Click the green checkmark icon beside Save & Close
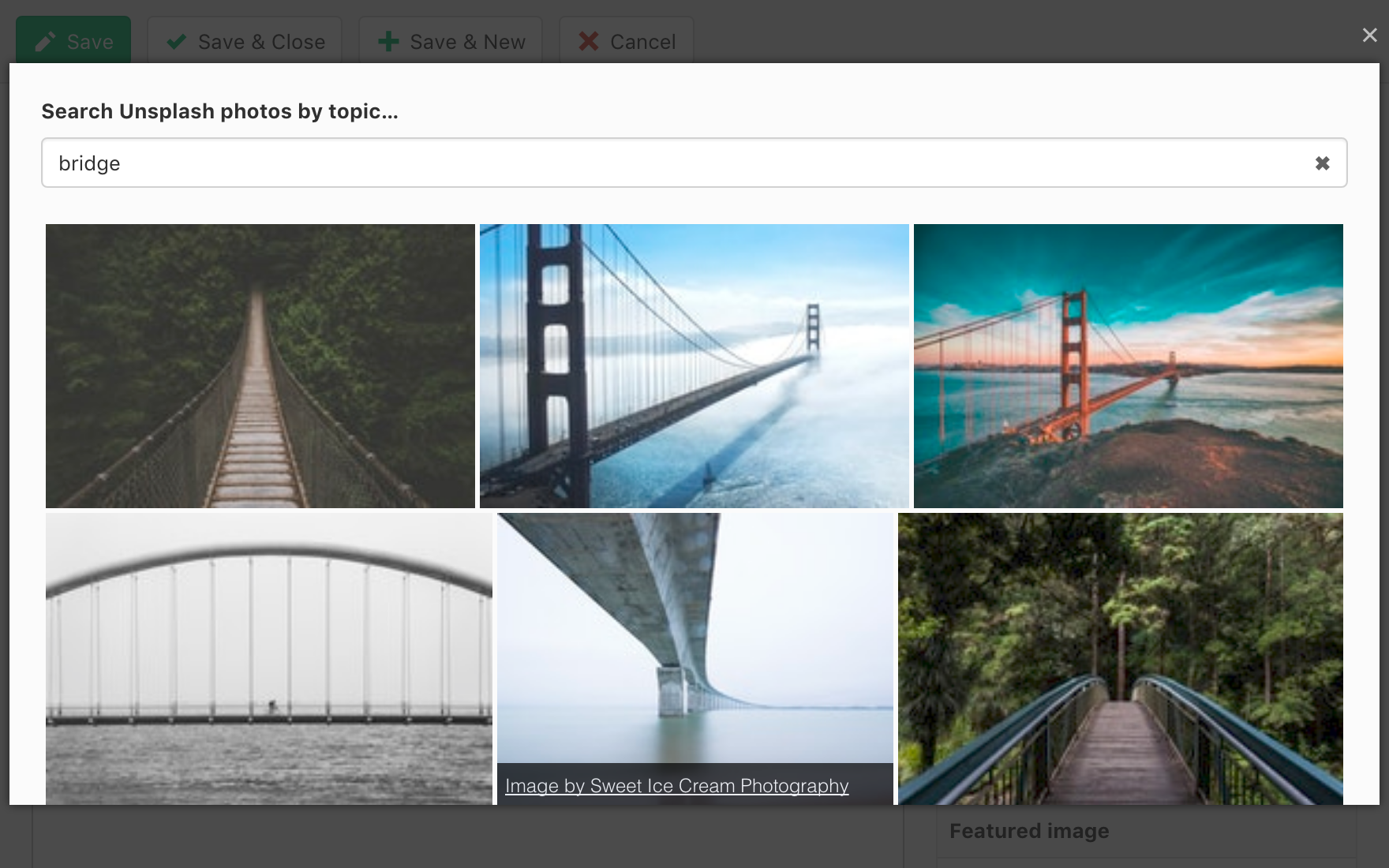This screenshot has width=1389, height=868. [x=177, y=42]
